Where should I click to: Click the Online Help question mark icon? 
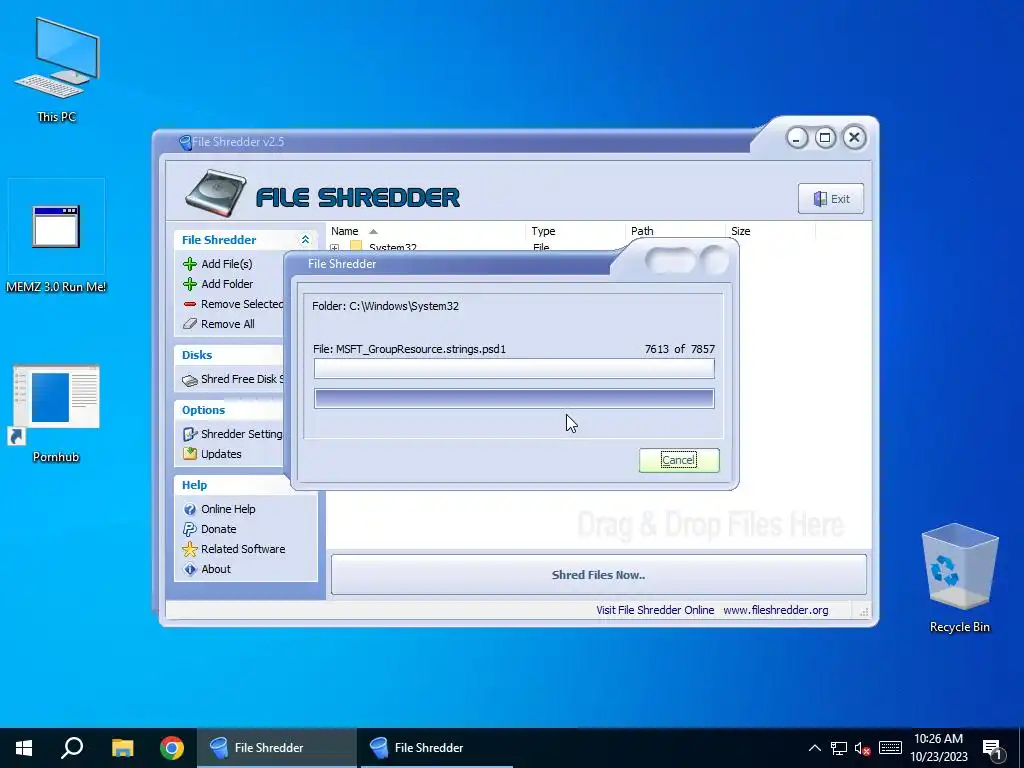[x=190, y=509]
